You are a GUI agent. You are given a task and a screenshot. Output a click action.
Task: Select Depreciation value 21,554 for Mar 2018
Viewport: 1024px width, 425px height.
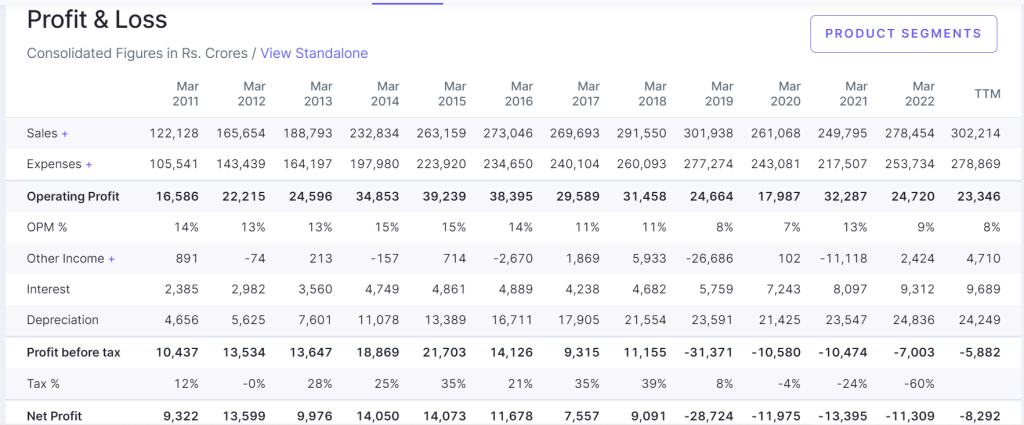click(x=645, y=320)
